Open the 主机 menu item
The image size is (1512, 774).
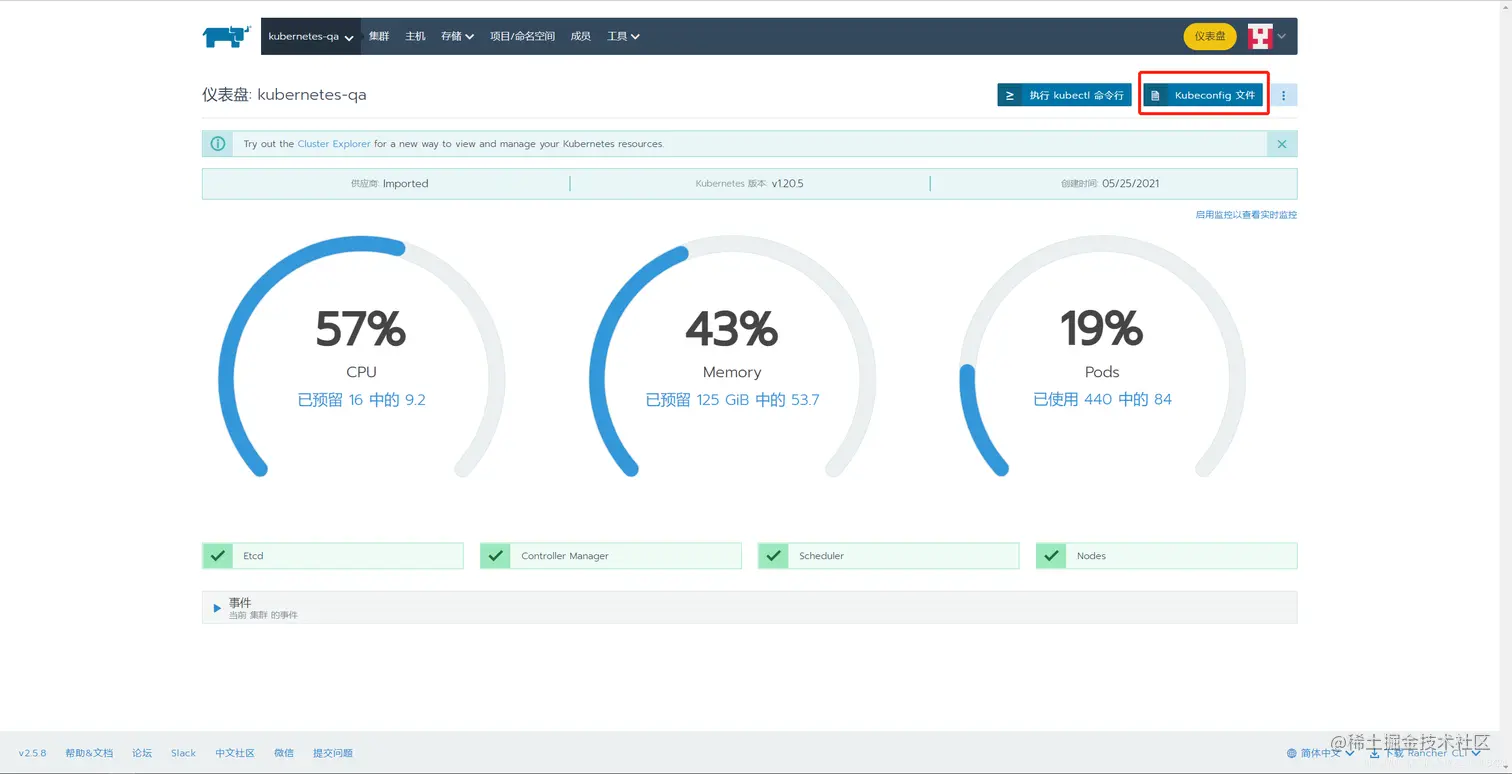415,37
